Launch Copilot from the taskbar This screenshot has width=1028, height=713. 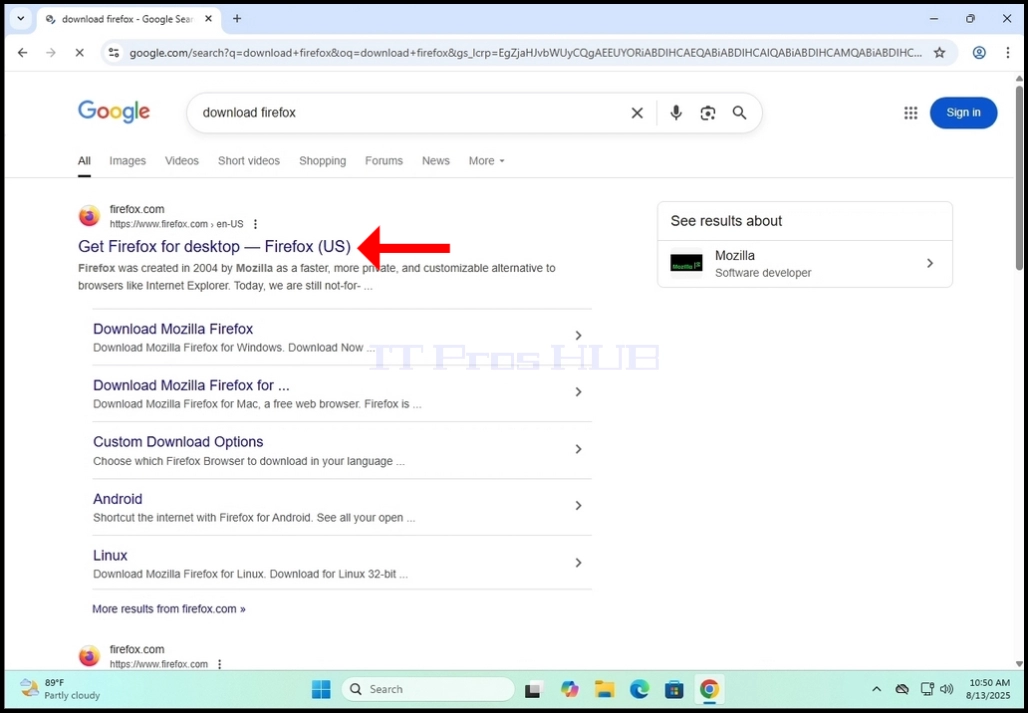pos(569,689)
